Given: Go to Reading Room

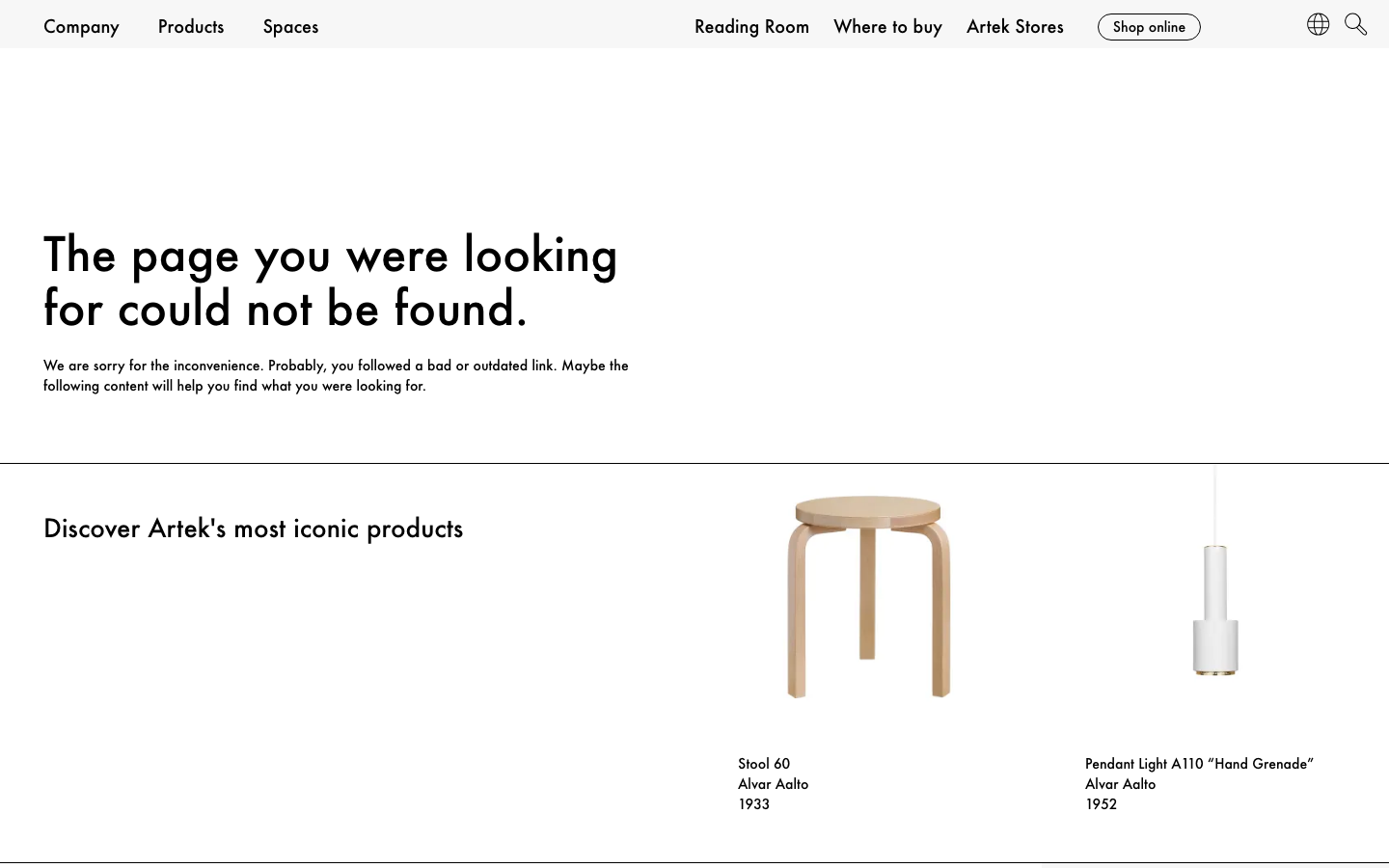Looking at the screenshot, I should (751, 26).
